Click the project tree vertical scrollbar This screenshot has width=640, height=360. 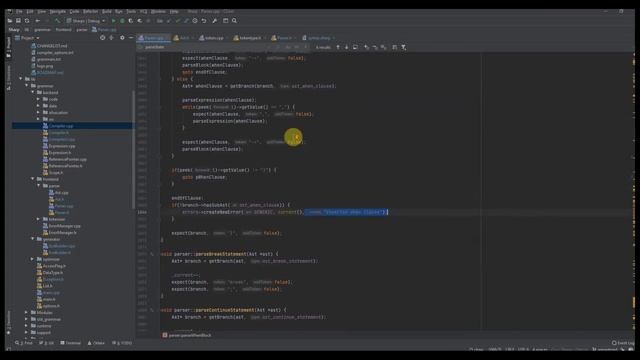133,149
